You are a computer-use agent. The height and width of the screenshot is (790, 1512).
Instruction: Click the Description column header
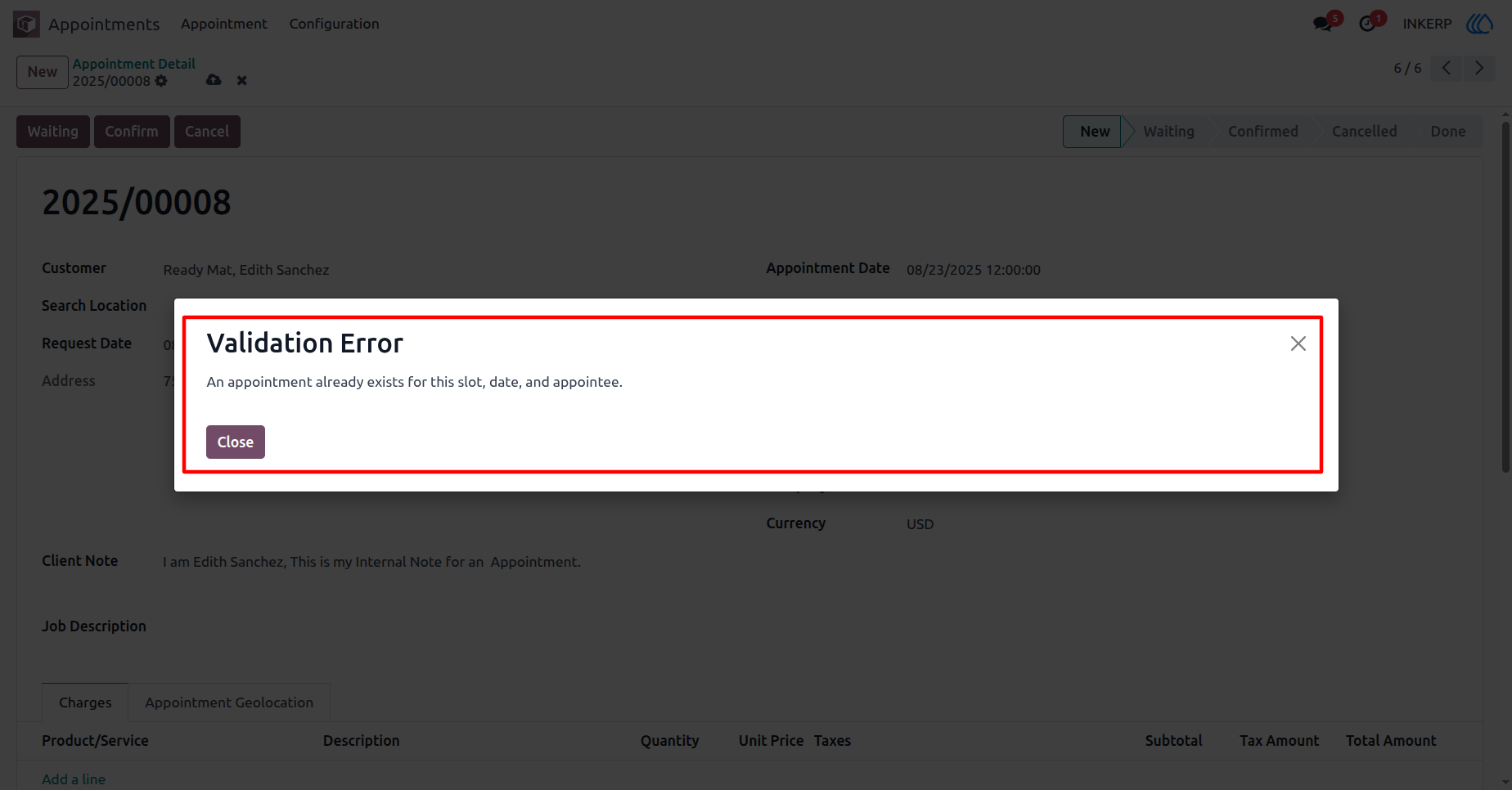coord(361,741)
